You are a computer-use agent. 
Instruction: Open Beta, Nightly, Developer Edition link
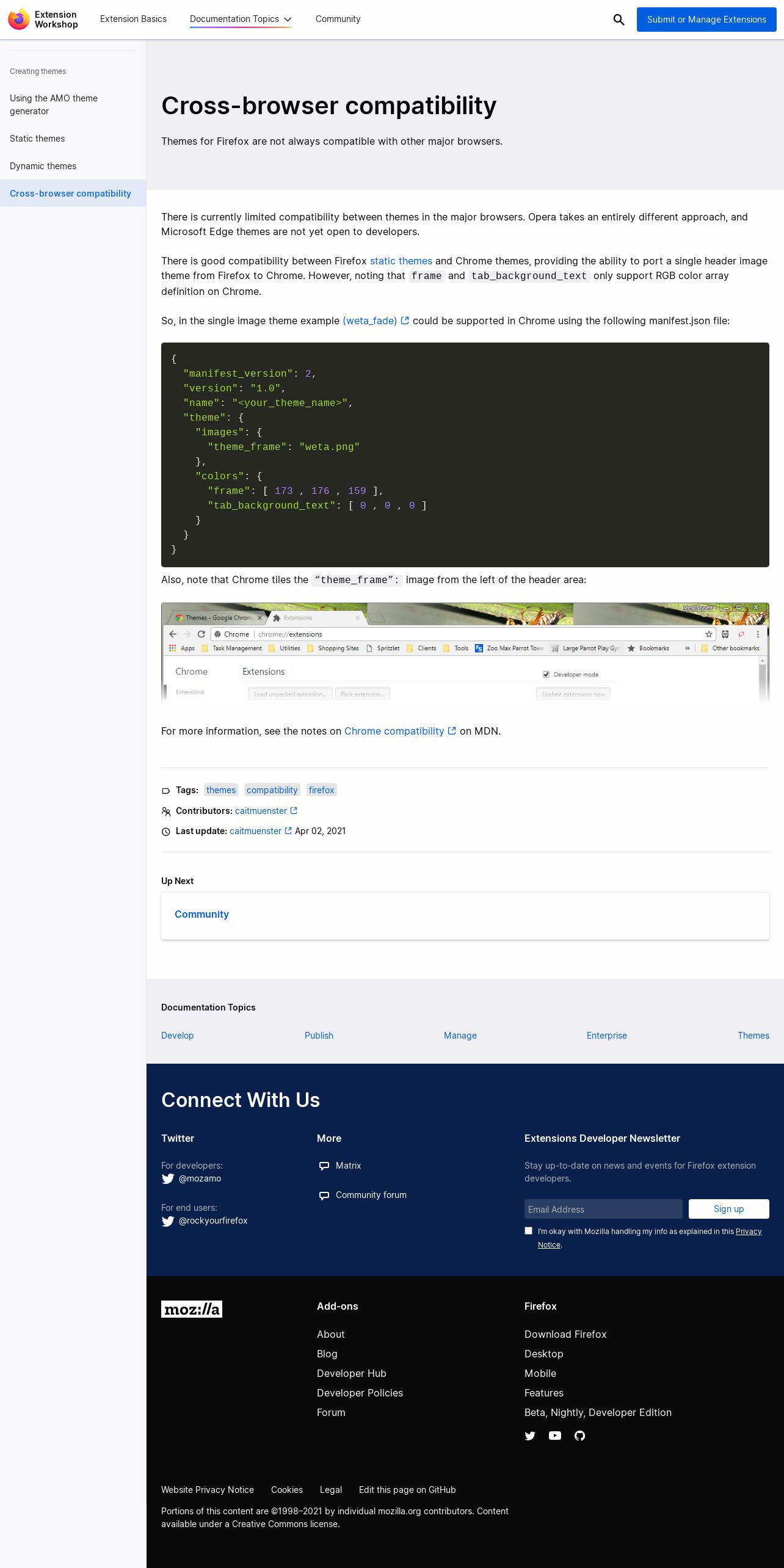click(x=598, y=1412)
